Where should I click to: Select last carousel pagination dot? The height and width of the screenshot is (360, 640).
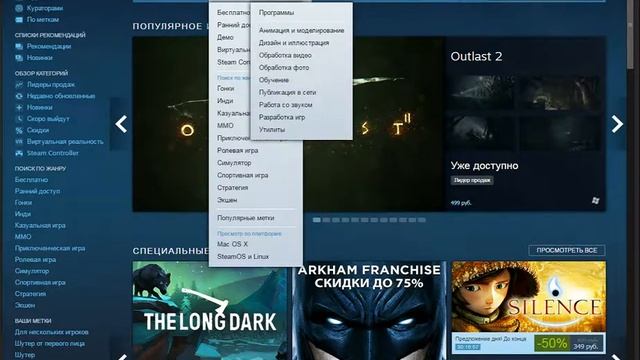click(x=422, y=220)
